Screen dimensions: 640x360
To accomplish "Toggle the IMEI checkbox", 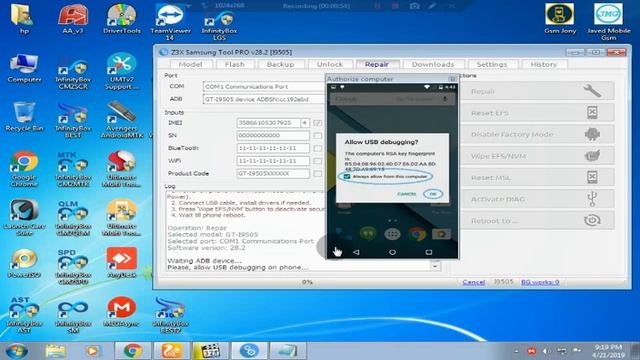I will (318, 122).
